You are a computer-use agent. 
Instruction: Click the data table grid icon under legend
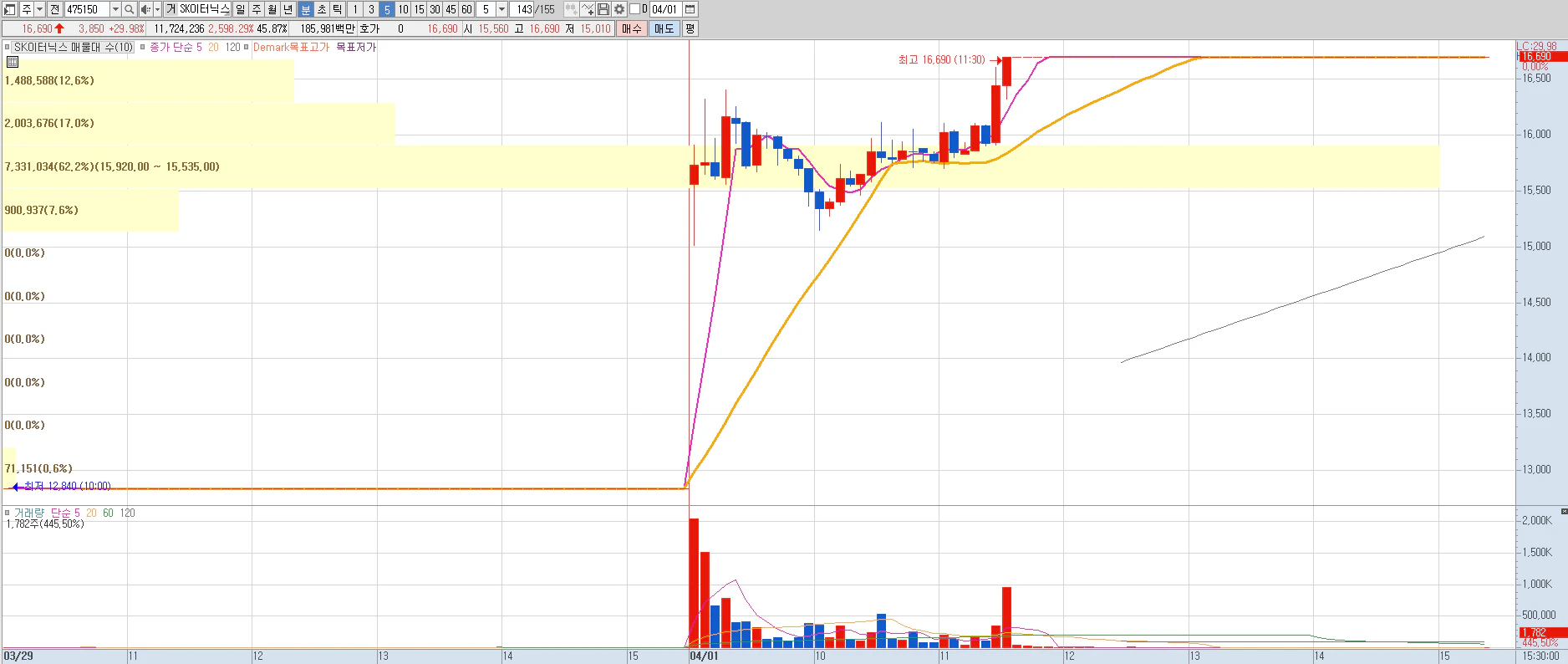(x=13, y=62)
